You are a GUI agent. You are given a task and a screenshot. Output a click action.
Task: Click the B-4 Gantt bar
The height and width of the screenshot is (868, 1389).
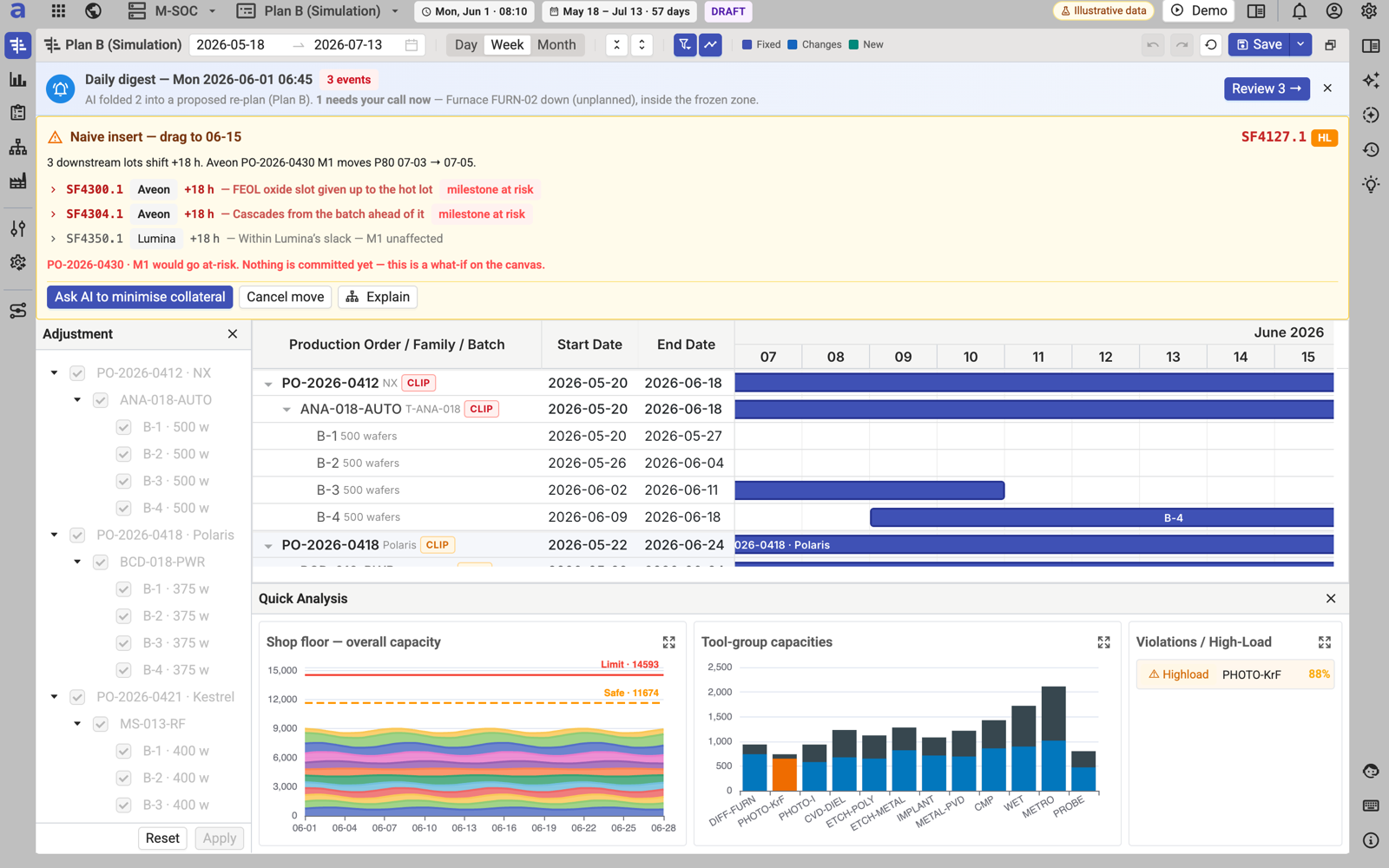coord(1102,517)
